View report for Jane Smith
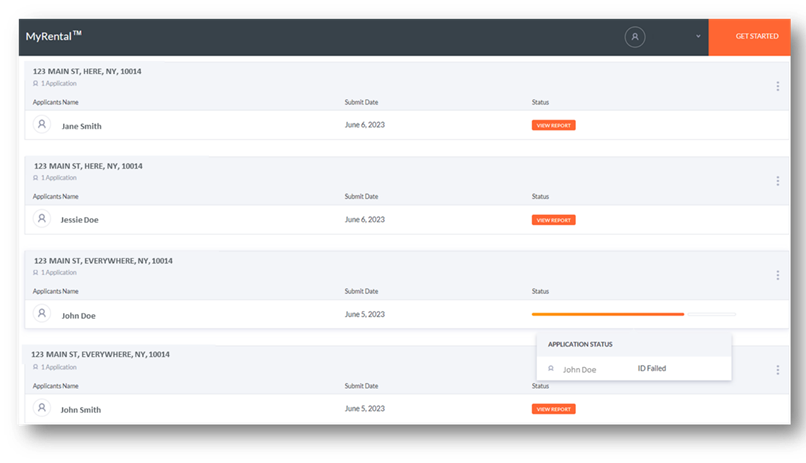This screenshot has width=806, height=463. click(x=554, y=125)
